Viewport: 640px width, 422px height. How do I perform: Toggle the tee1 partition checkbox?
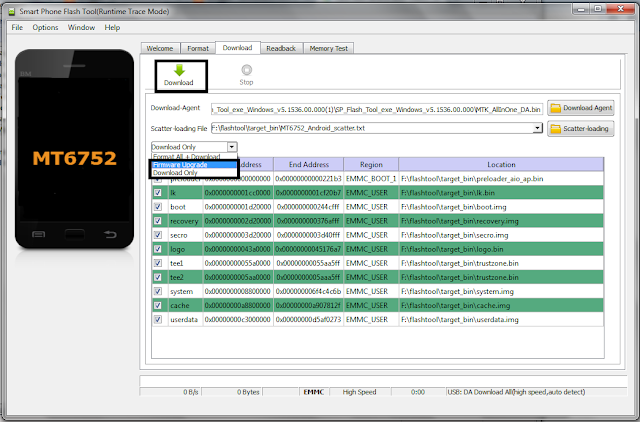(158, 263)
